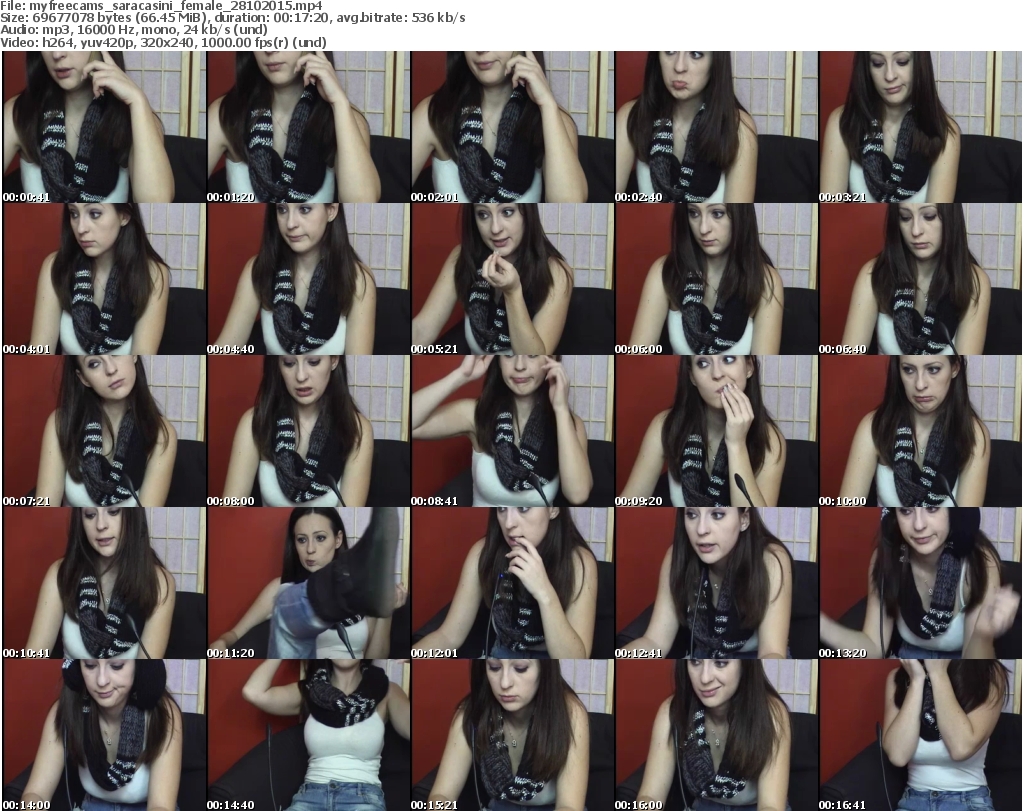Click the File name line in header

coord(161,6)
